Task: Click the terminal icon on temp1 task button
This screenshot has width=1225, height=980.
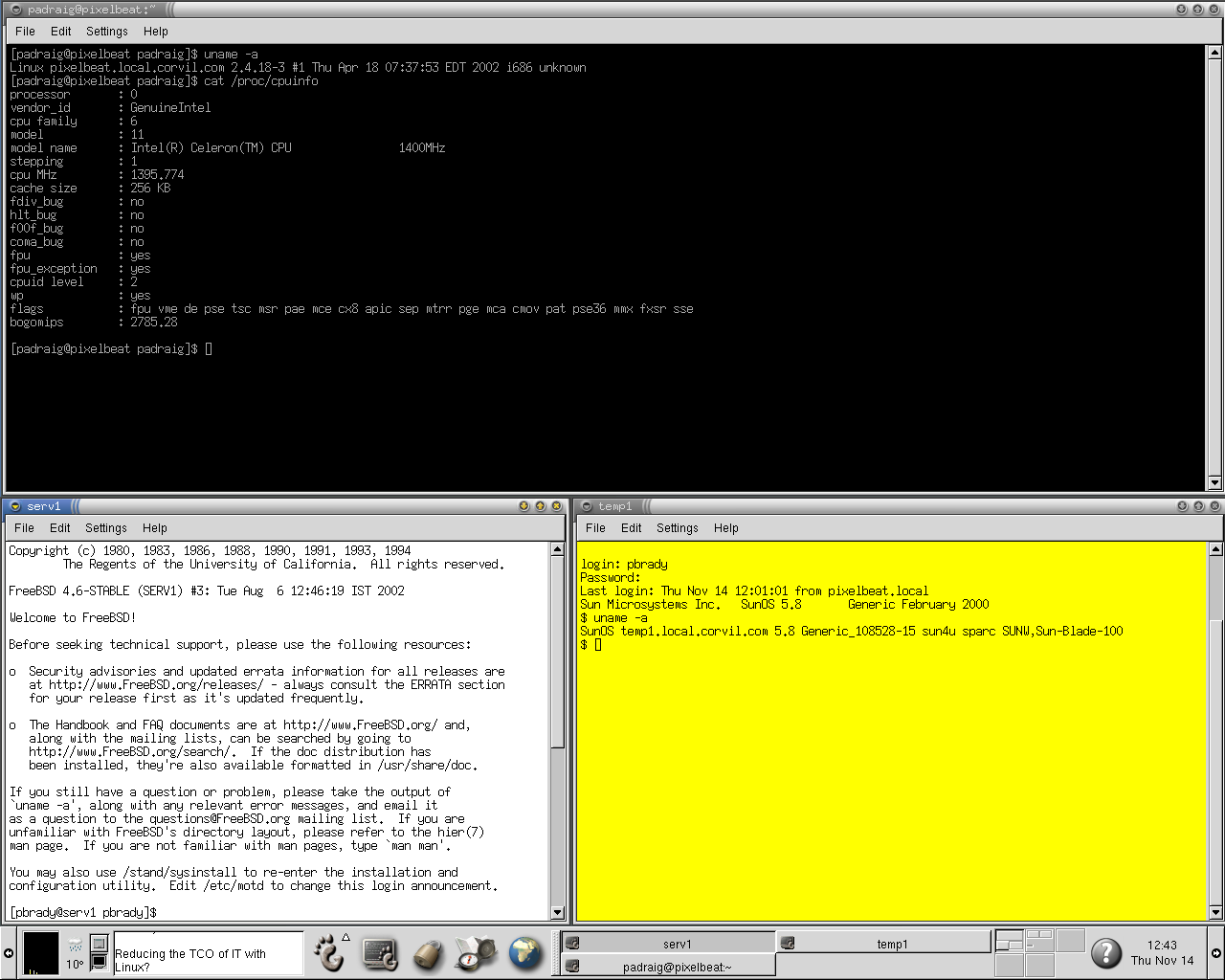Action: (788, 943)
